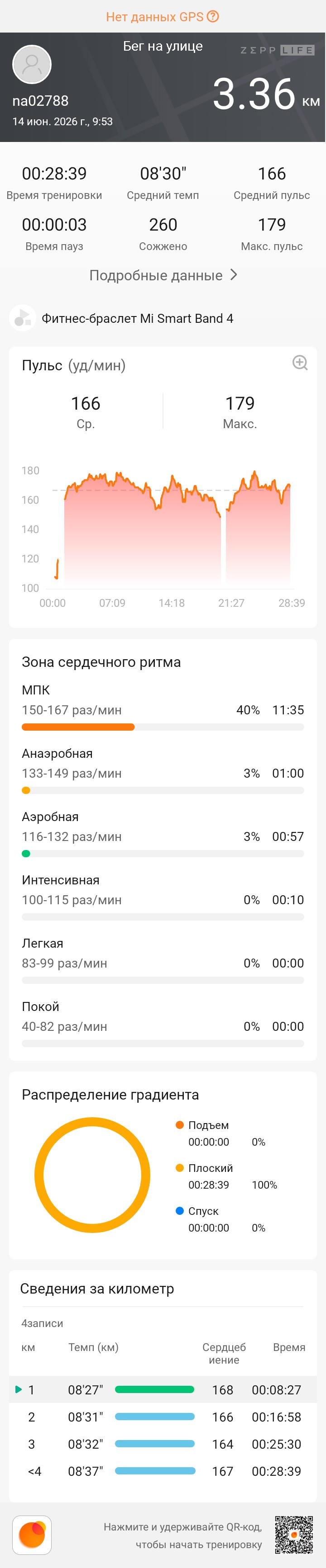Tap the GPS help question mark icon
Viewport: 326px width, 1568px height.
[x=213, y=16]
